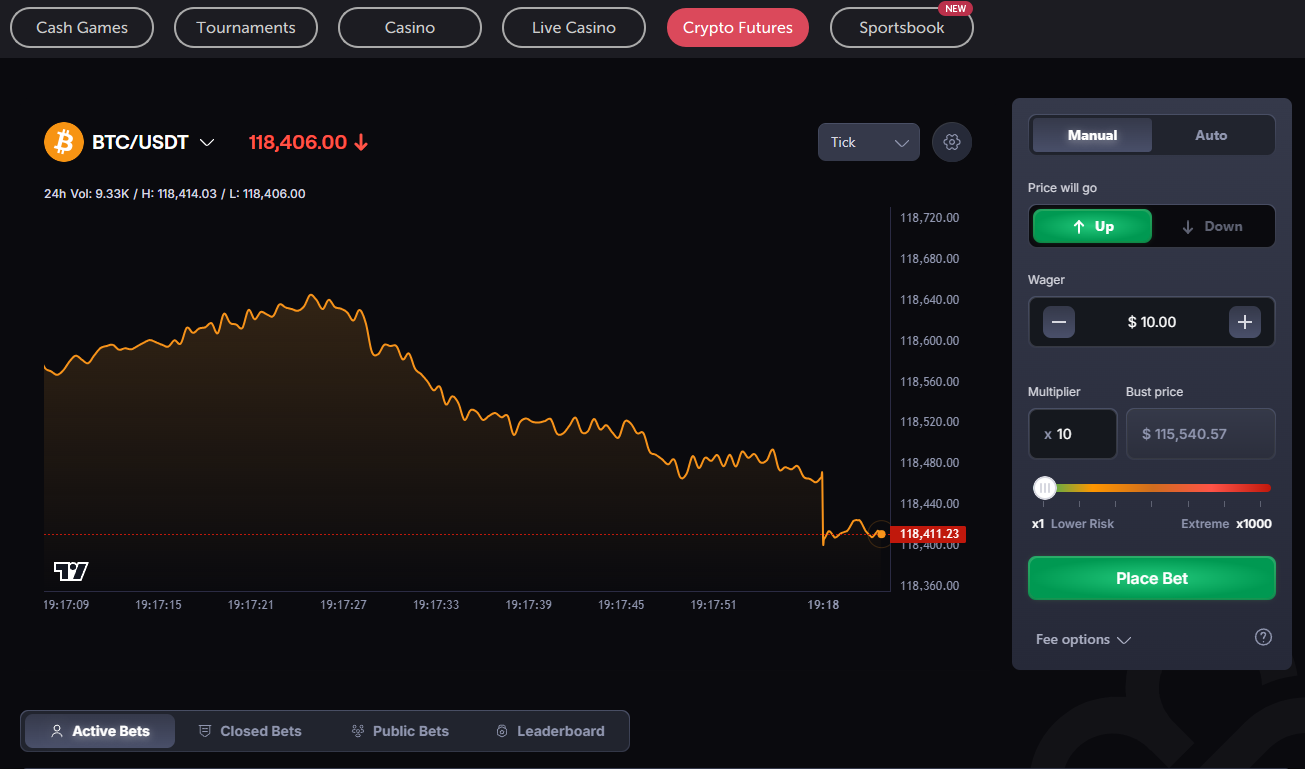The height and width of the screenshot is (769, 1305).
Task: Open the chart settings gear
Action: point(952,142)
